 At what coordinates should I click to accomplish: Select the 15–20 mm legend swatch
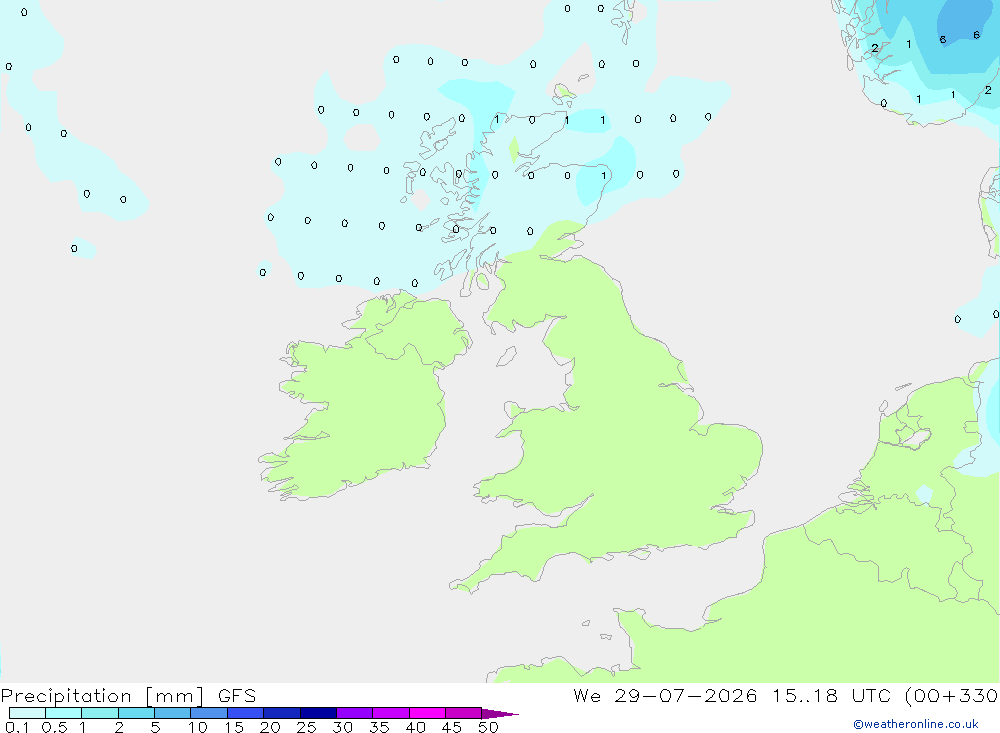(246, 713)
